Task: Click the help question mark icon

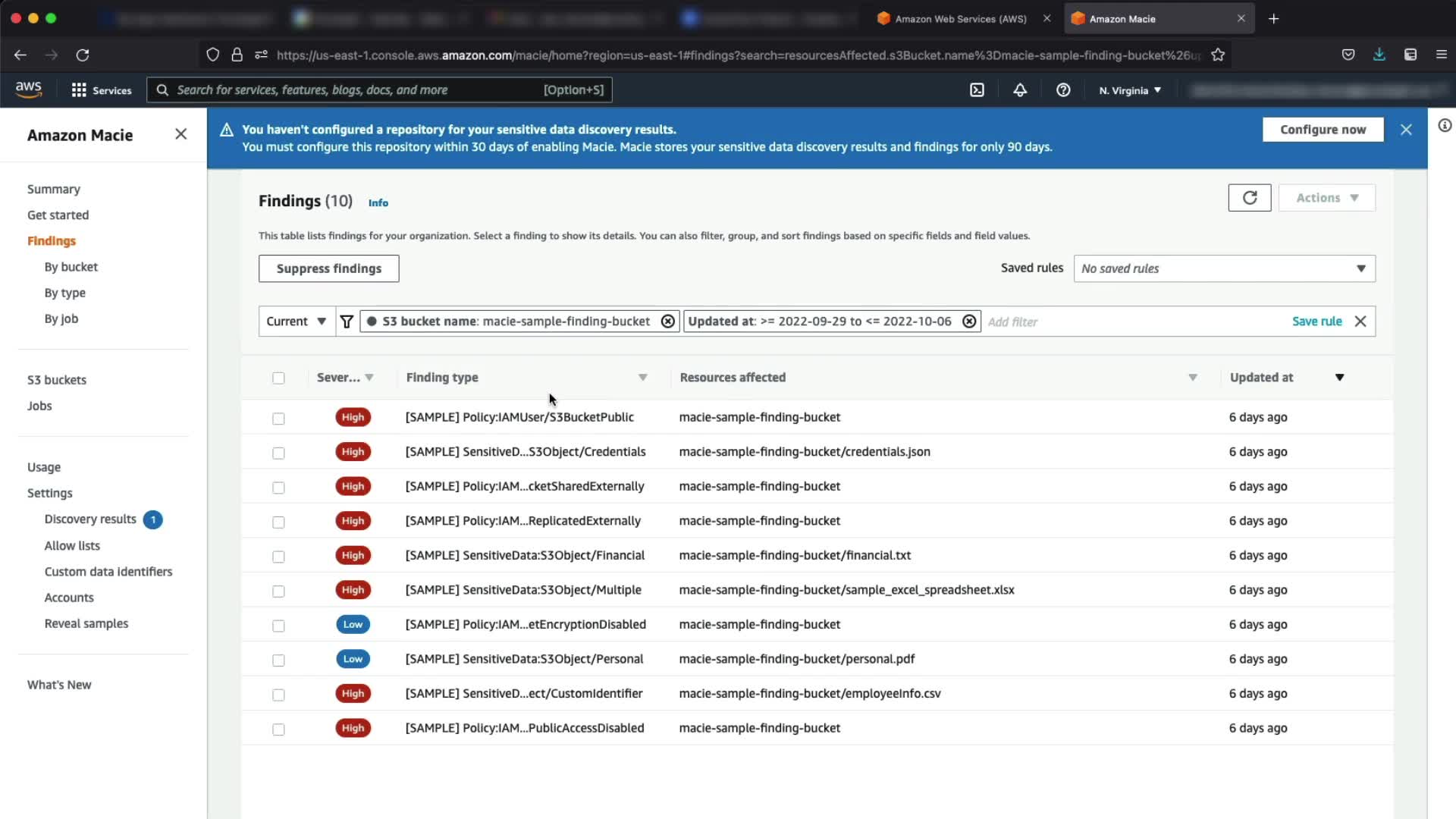Action: [x=1063, y=90]
